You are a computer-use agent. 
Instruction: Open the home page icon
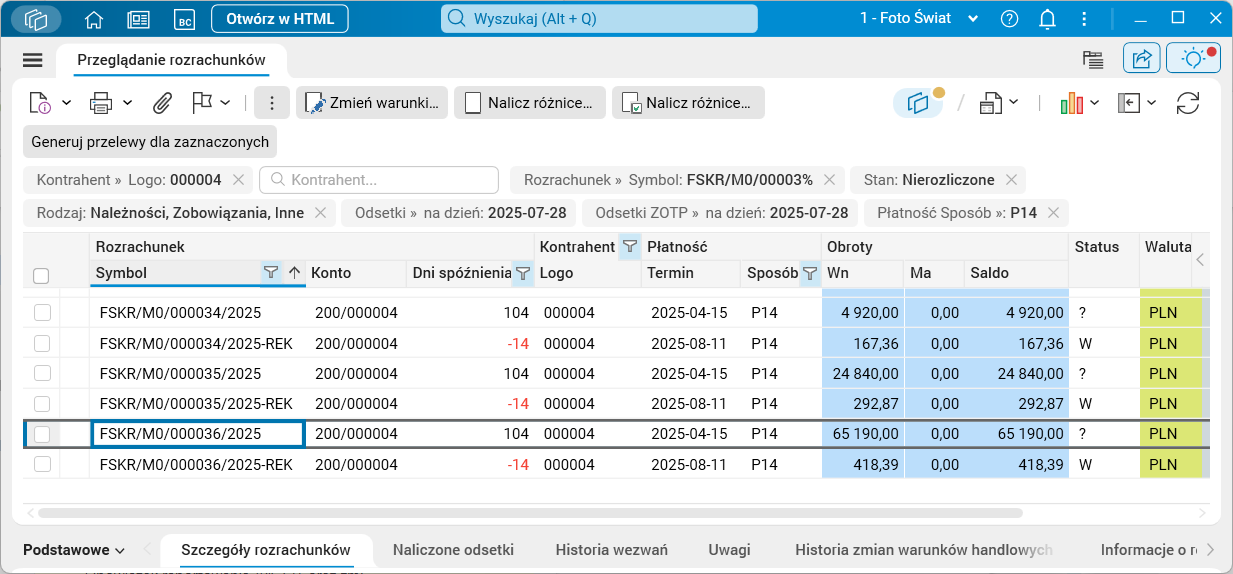click(x=94, y=19)
